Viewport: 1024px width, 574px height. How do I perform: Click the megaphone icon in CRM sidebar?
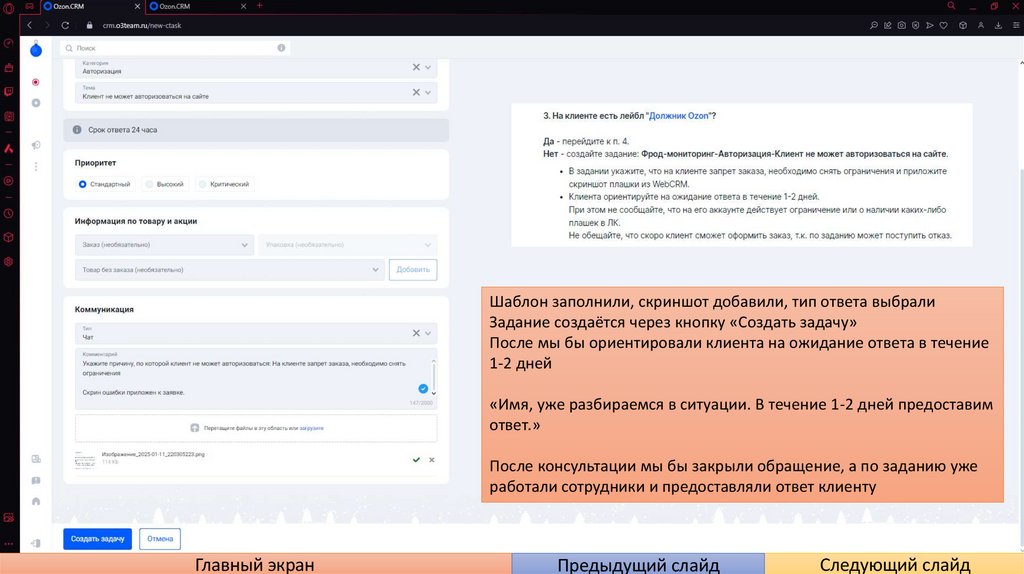36,145
